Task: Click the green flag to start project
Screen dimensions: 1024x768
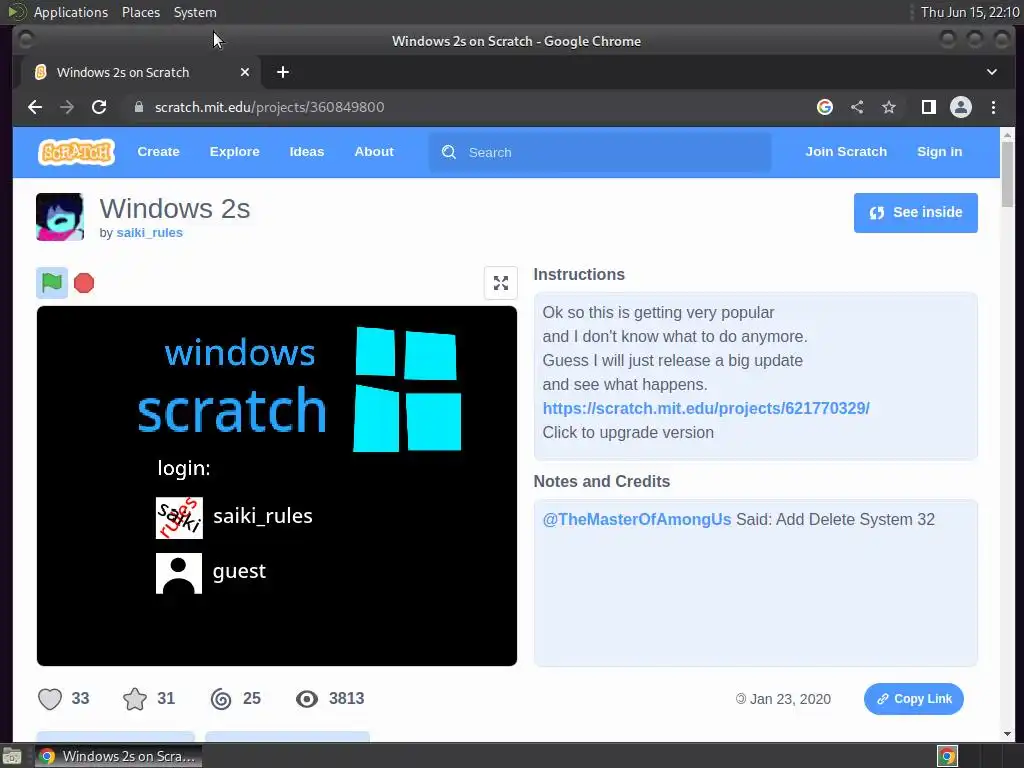Action: [52, 283]
